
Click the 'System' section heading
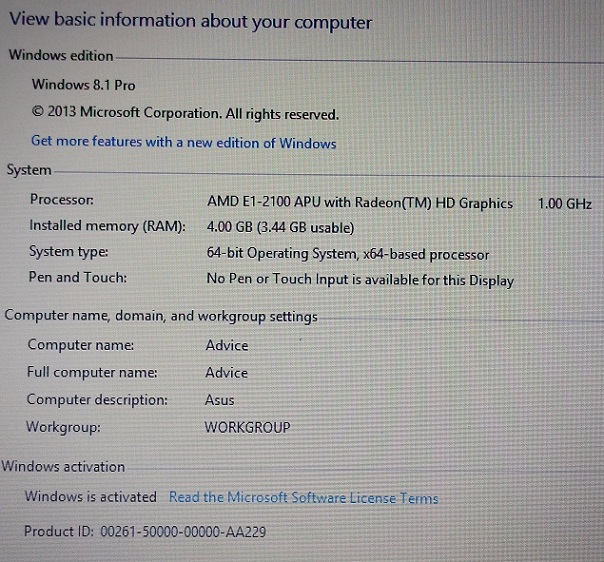pyautogui.click(x=29, y=170)
